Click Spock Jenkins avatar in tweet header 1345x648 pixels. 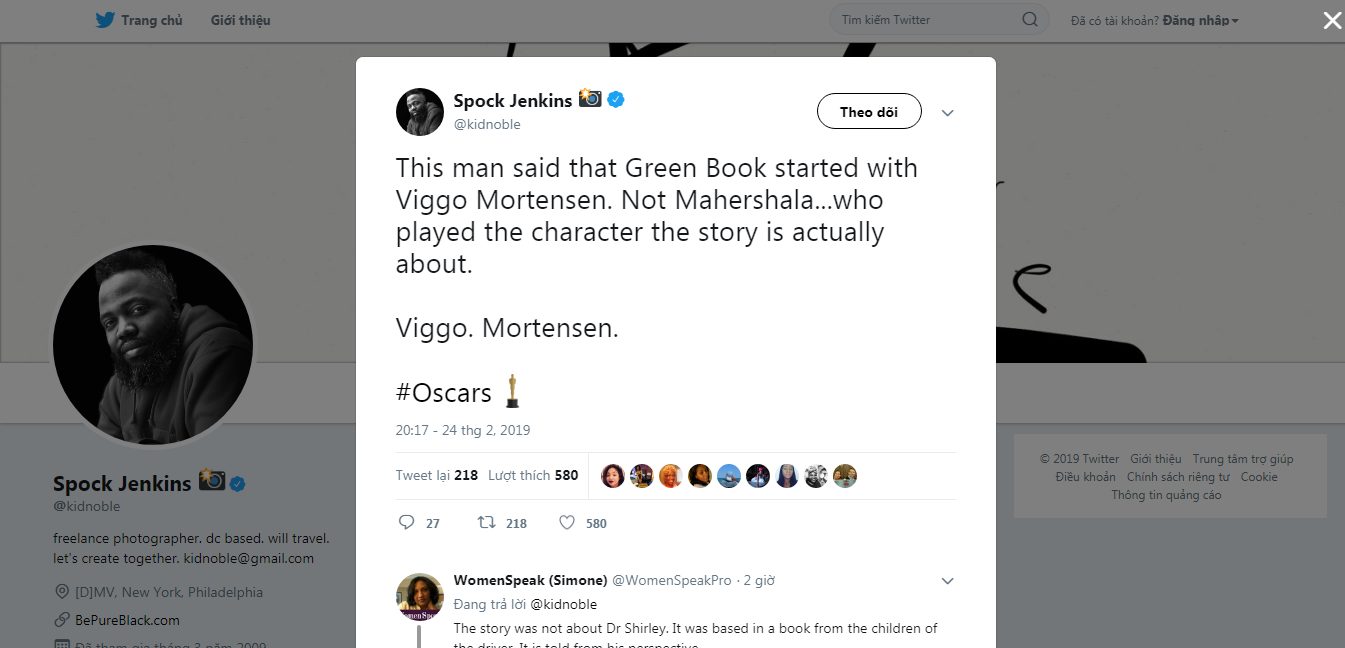click(420, 112)
